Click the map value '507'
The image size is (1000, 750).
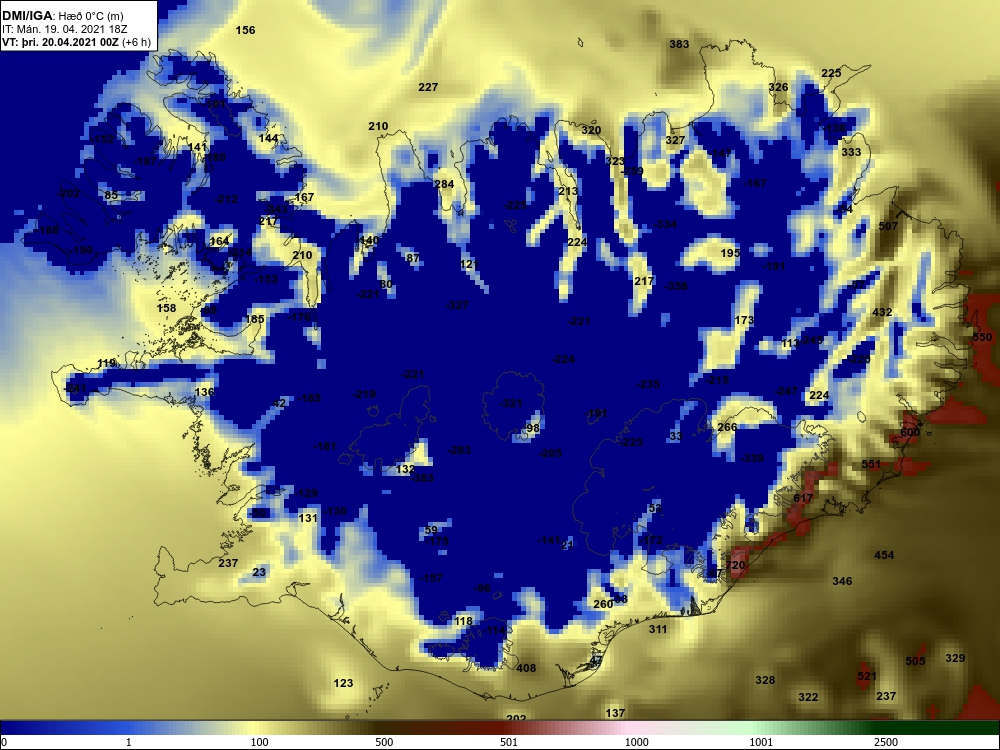tap(888, 226)
